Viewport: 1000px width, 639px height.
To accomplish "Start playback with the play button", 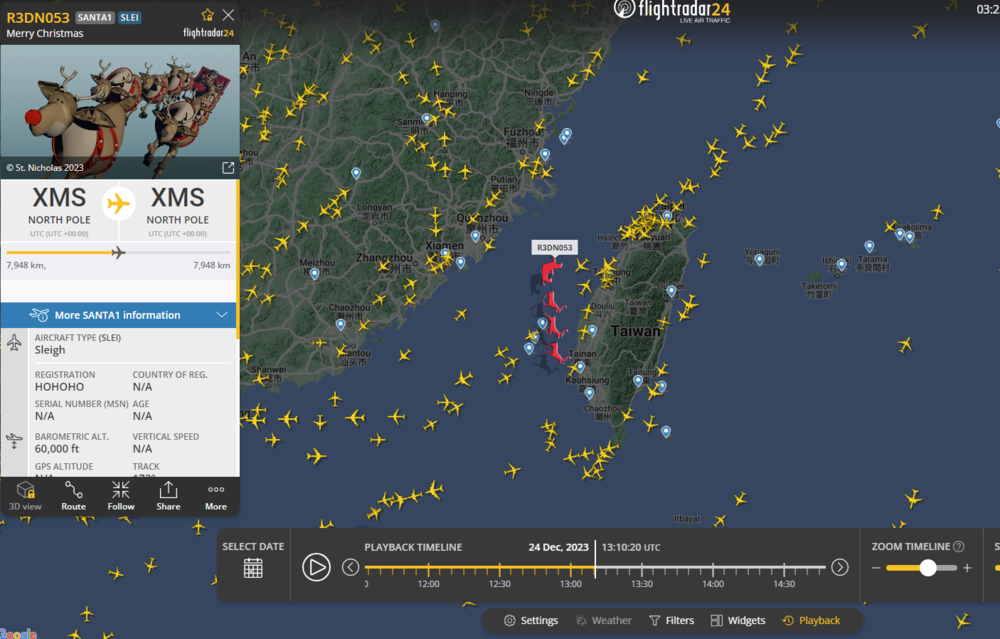I will pyautogui.click(x=316, y=567).
